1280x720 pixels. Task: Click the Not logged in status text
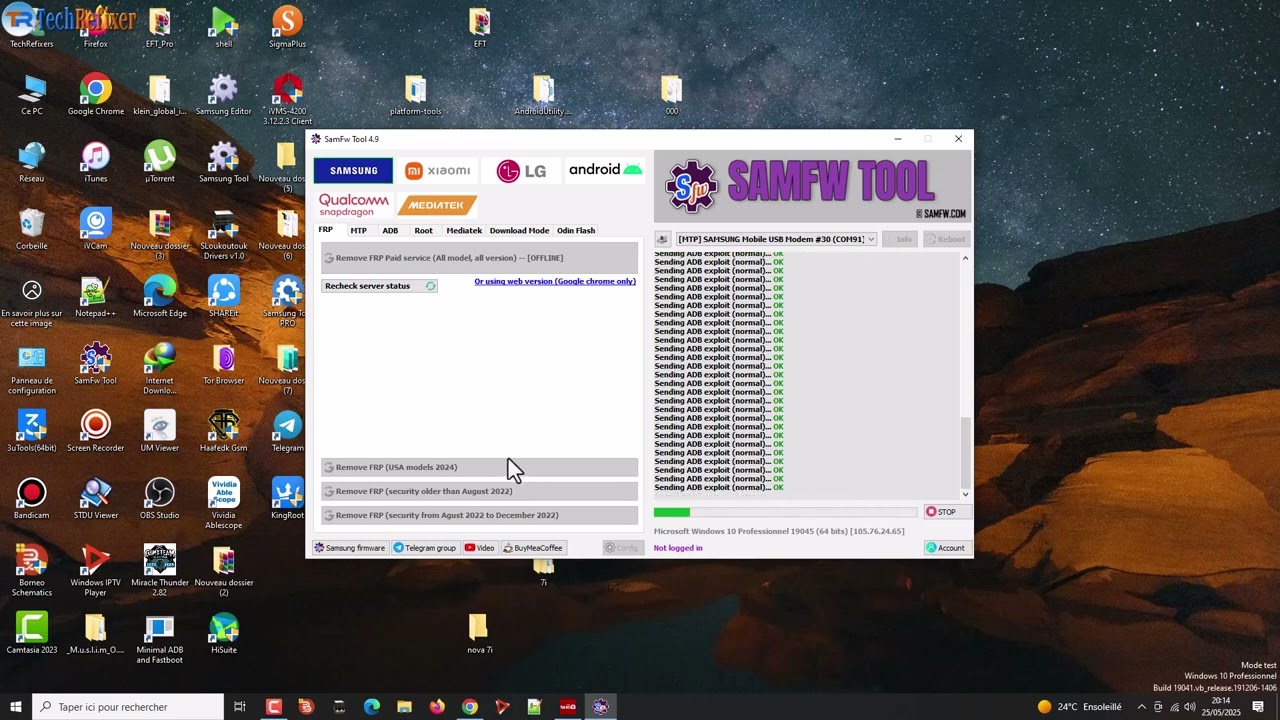tap(678, 548)
